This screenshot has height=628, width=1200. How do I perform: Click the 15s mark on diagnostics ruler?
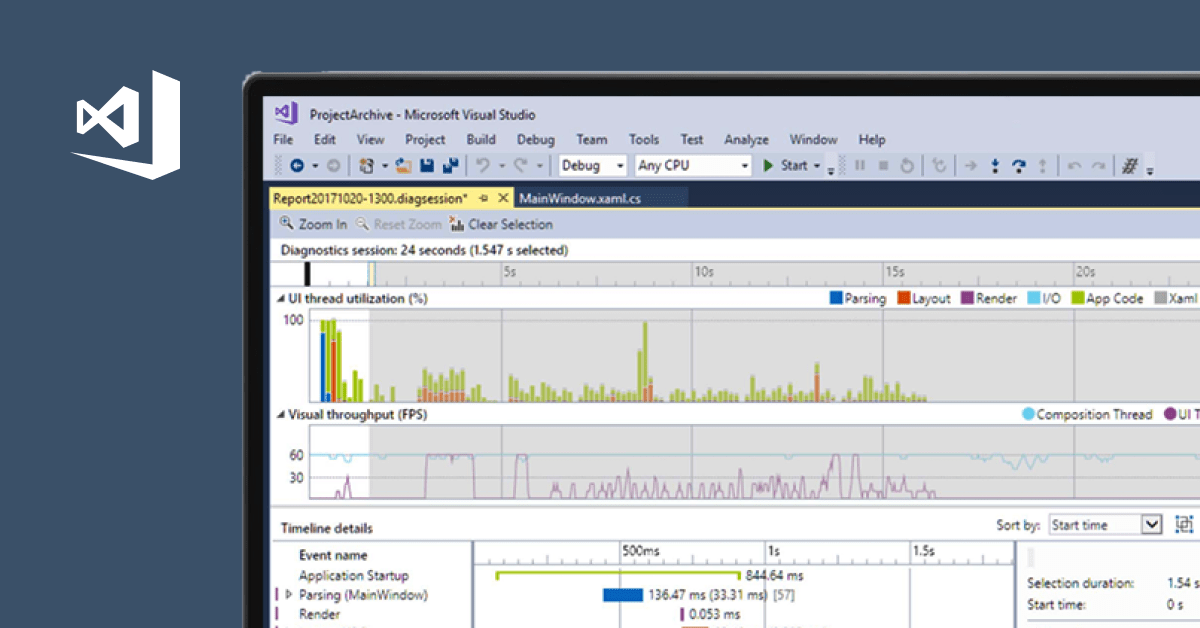coord(894,271)
